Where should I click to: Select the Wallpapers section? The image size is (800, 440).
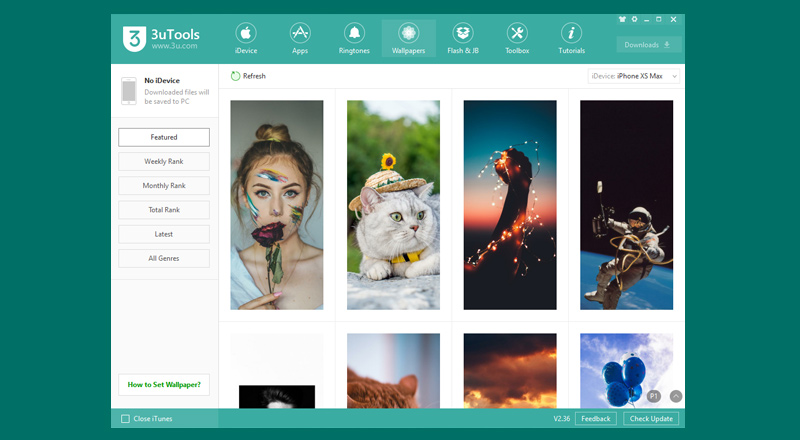click(409, 38)
